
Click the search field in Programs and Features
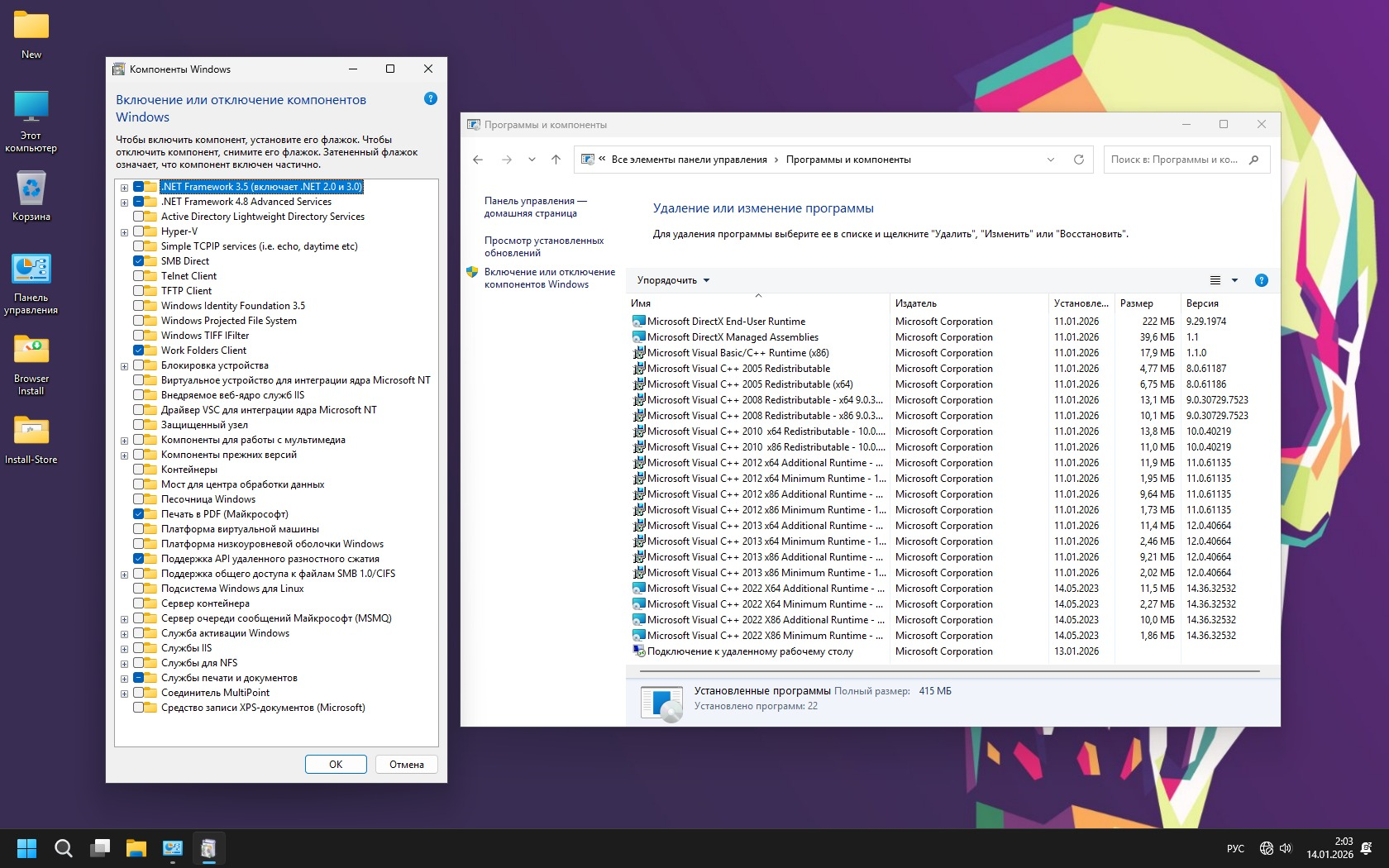[x=1174, y=160]
